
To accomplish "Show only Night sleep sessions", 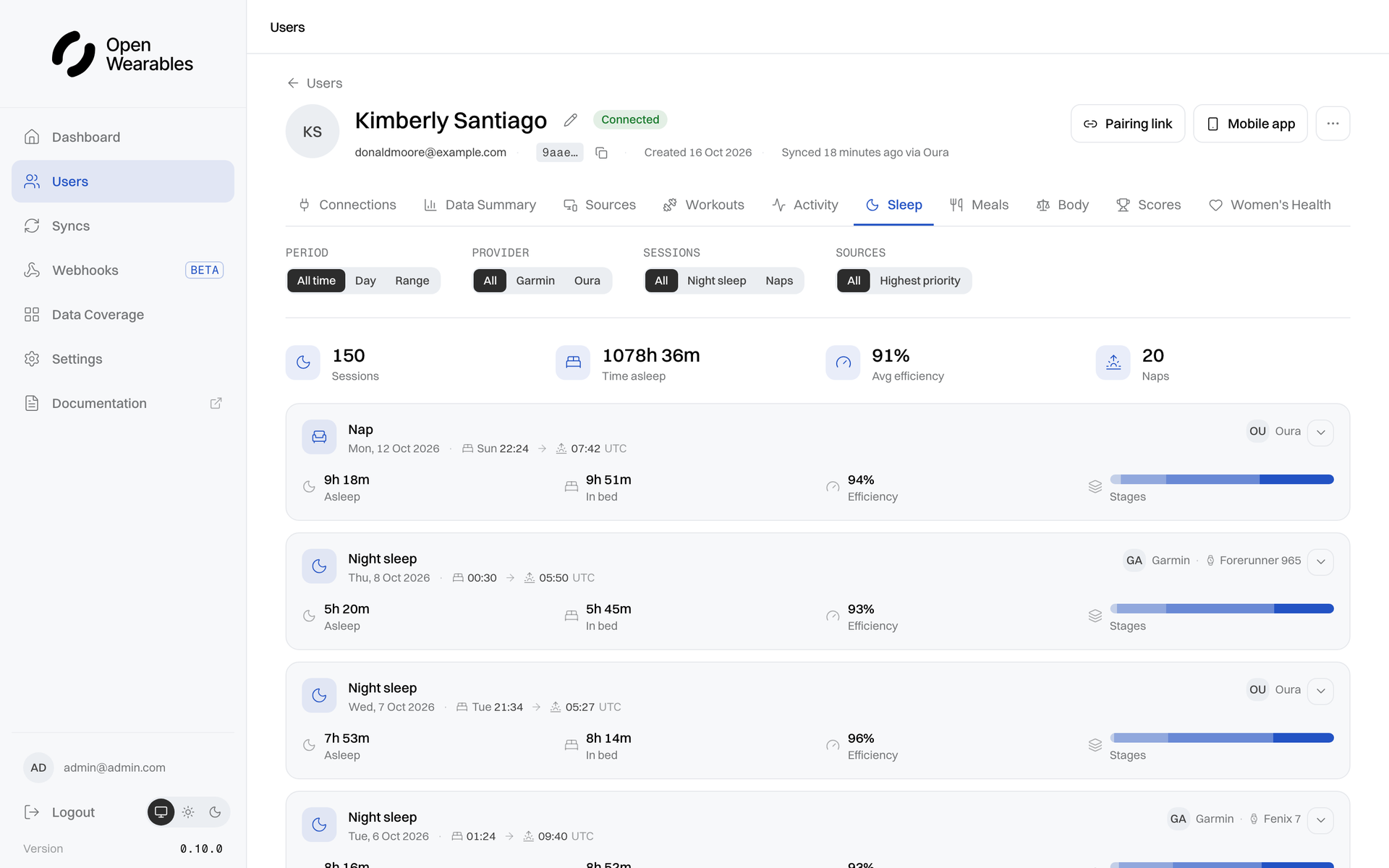I will click(x=717, y=281).
